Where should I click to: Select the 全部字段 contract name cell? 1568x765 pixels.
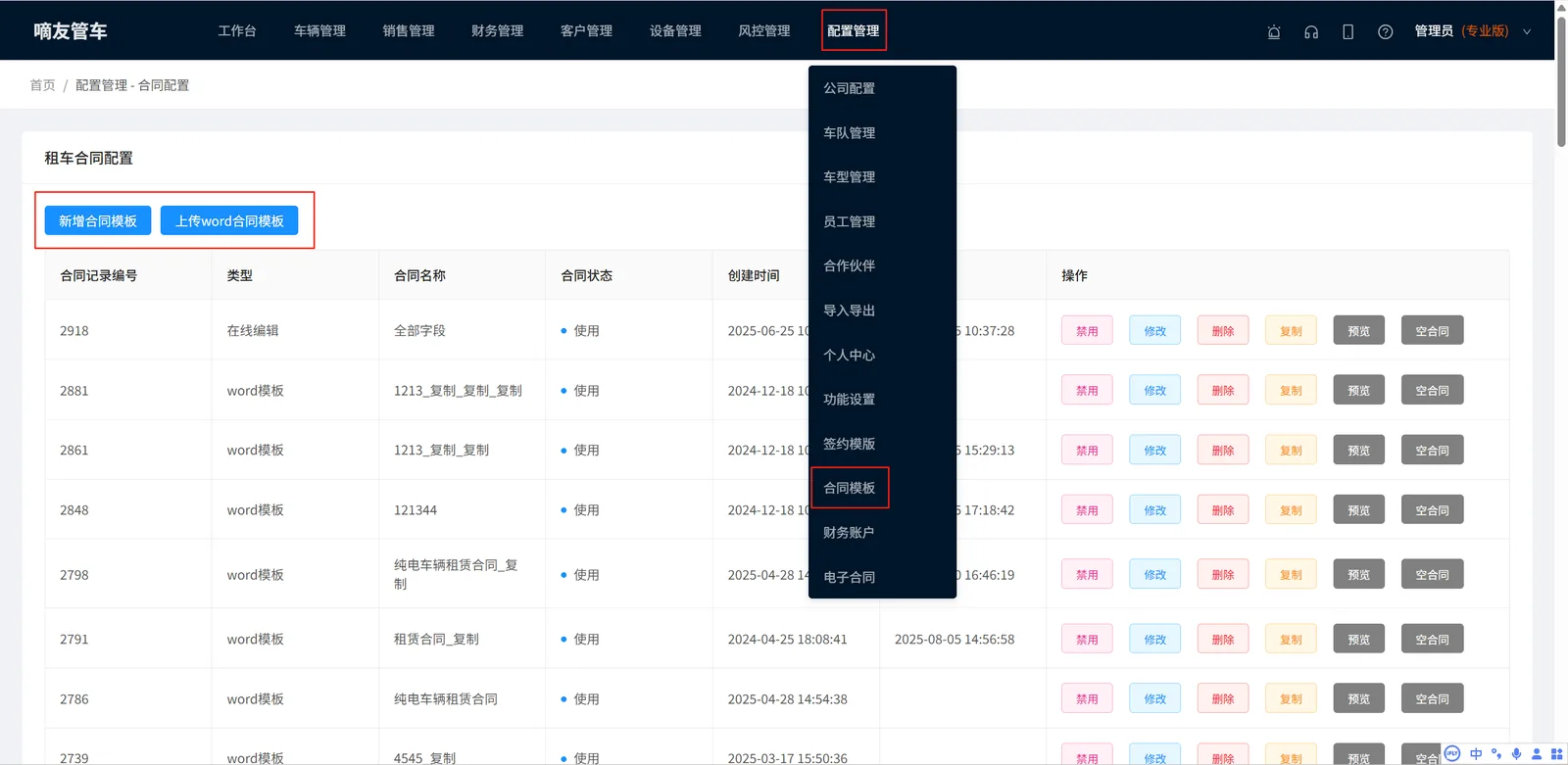(419, 331)
